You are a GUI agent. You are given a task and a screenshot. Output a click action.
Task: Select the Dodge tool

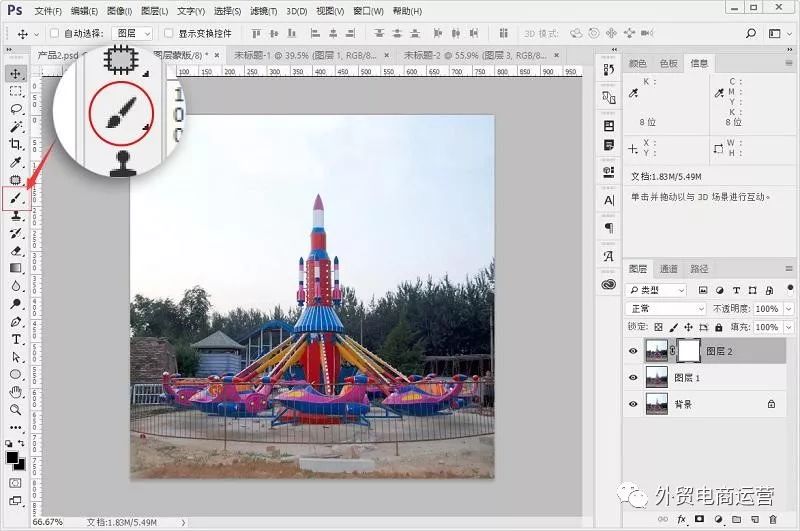click(x=15, y=304)
